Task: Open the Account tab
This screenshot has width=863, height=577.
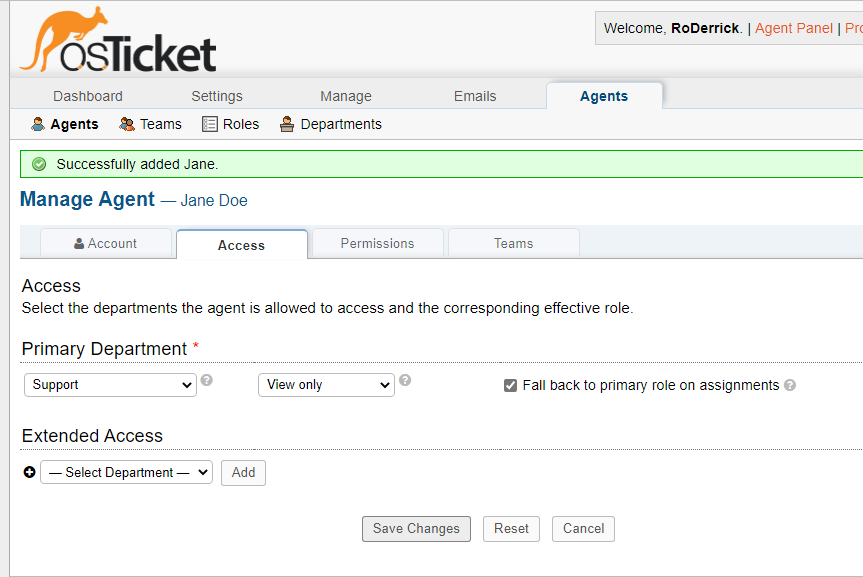Action: [x=105, y=243]
